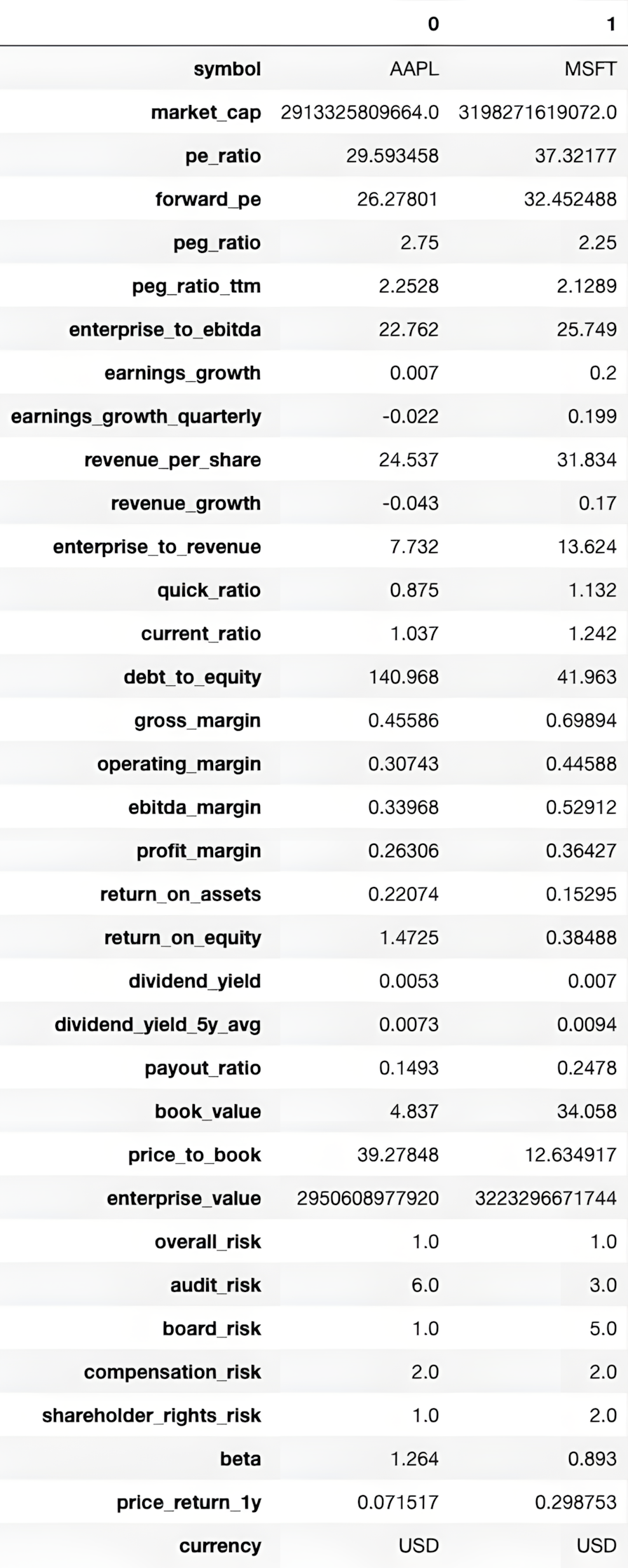Select the return_on_assets row label

coord(180,895)
